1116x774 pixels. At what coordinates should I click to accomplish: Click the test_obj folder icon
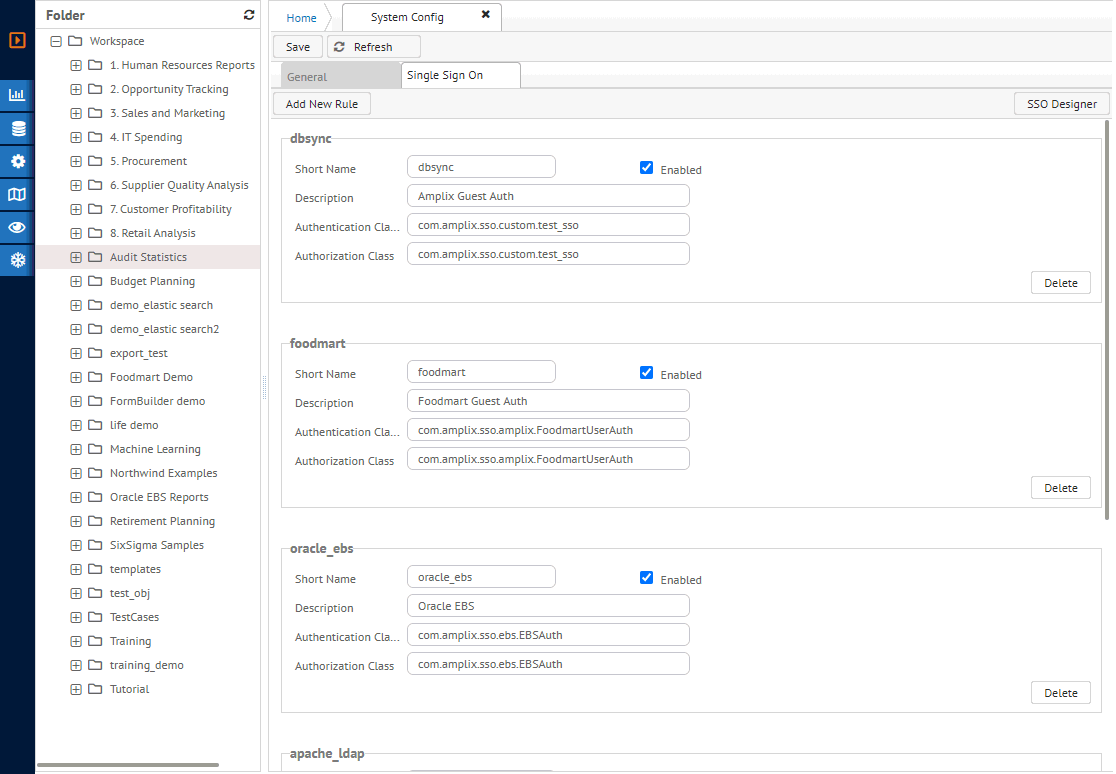tap(95, 593)
